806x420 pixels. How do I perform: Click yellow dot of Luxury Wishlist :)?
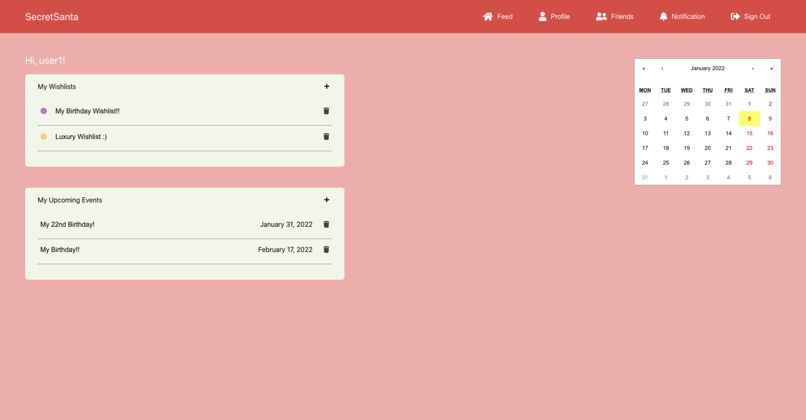44,137
